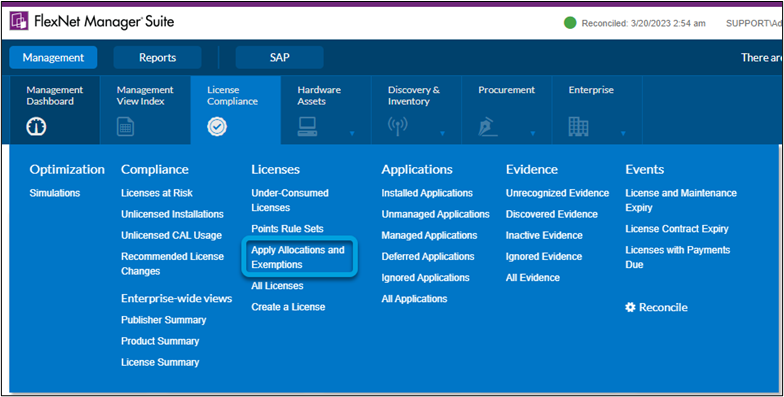Image resolution: width=784 pixels, height=397 pixels.
Task: Open Unrecognized Evidence
Action: [558, 193]
